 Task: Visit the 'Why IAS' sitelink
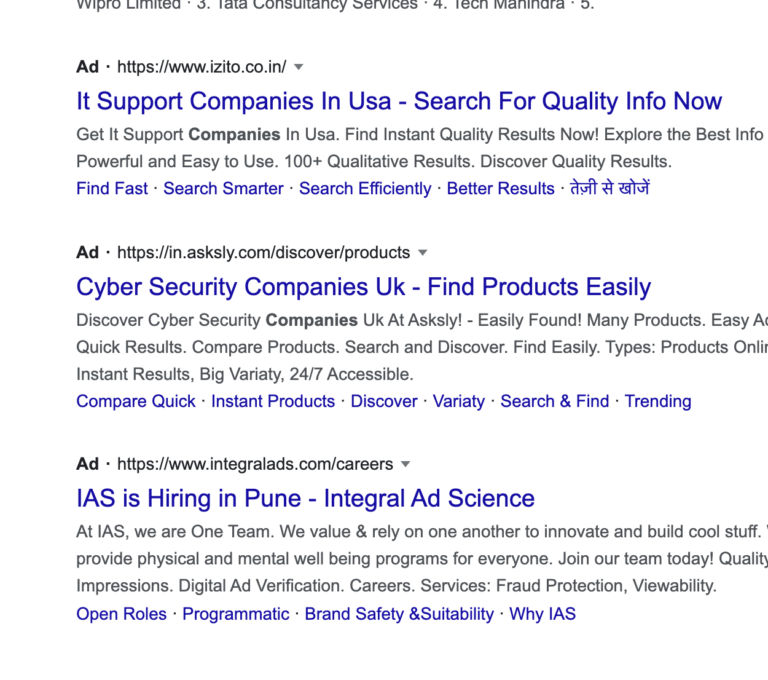543,614
